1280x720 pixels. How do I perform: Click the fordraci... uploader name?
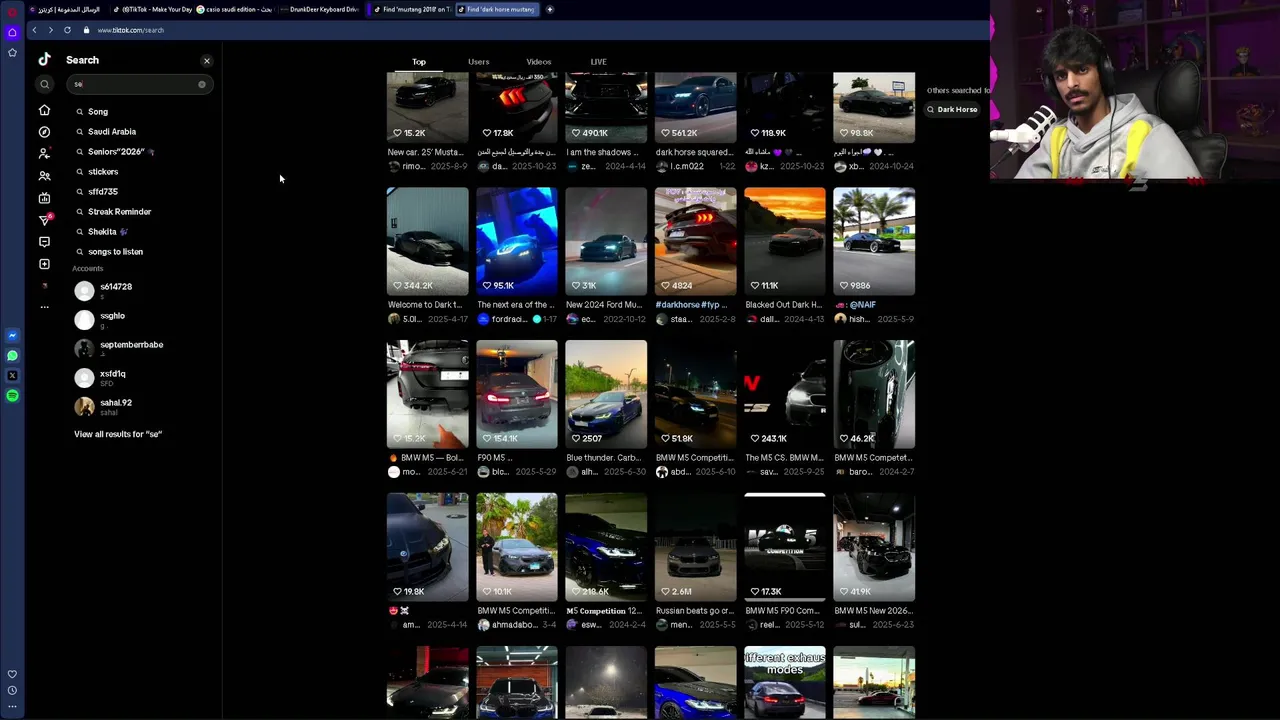coord(509,319)
